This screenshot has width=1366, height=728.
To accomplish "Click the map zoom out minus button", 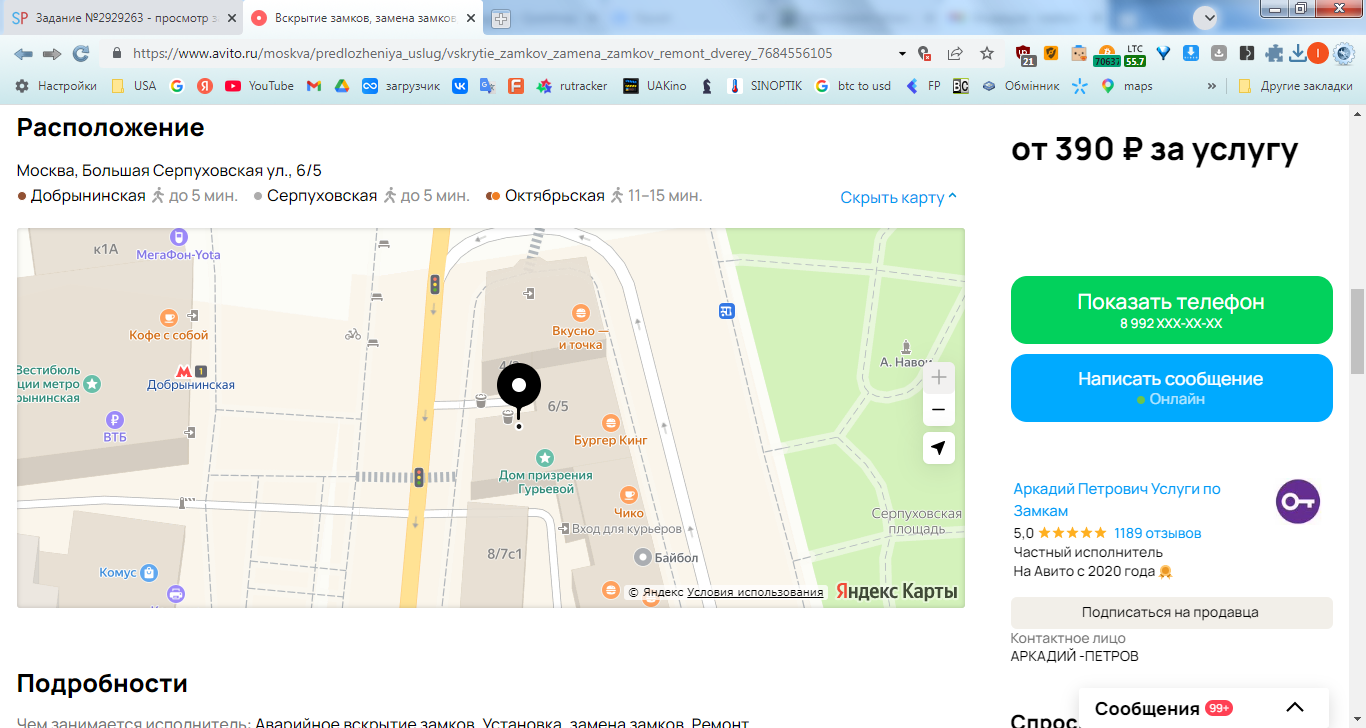I will [x=938, y=410].
